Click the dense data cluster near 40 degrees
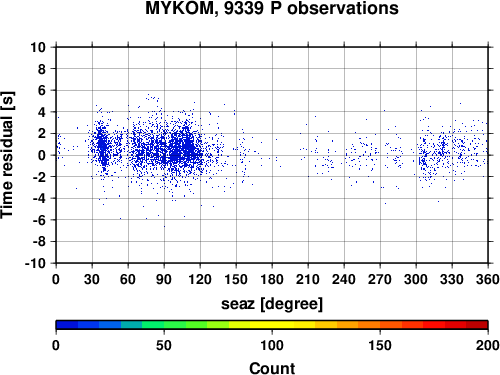 (103, 147)
